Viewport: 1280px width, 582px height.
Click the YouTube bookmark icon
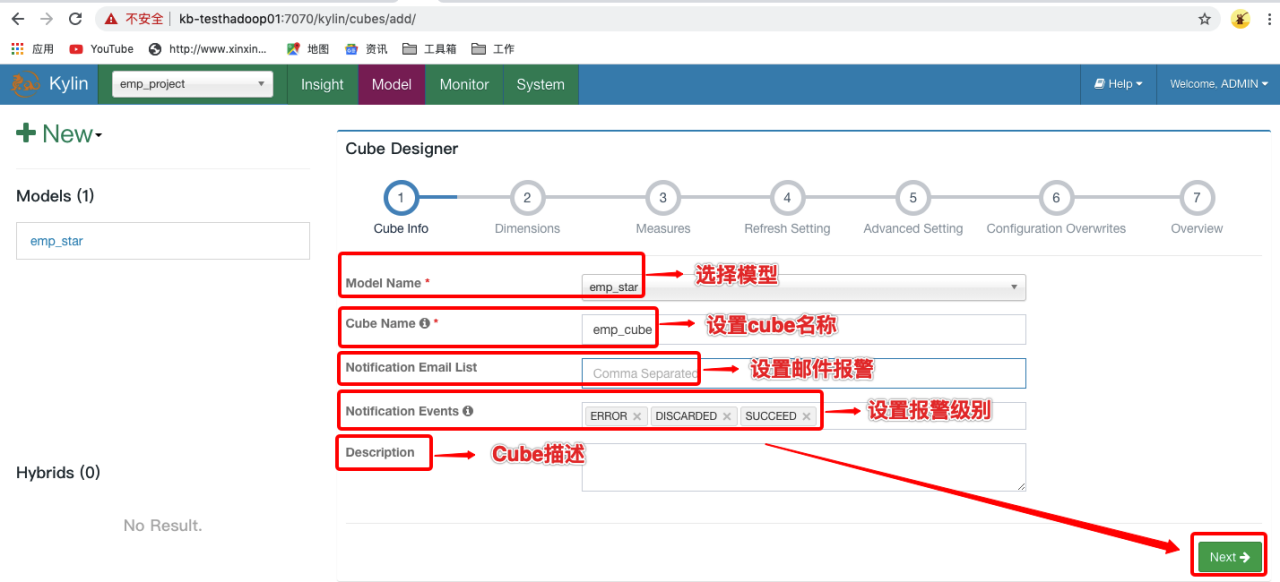(75, 48)
